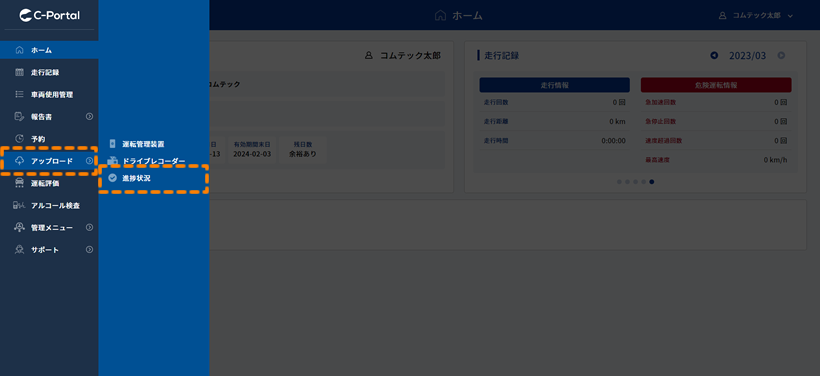Click the サポート icon
Image resolution: width=820 pixels, height=376 pixels.
pyautogui.click(x=19, y=249)
